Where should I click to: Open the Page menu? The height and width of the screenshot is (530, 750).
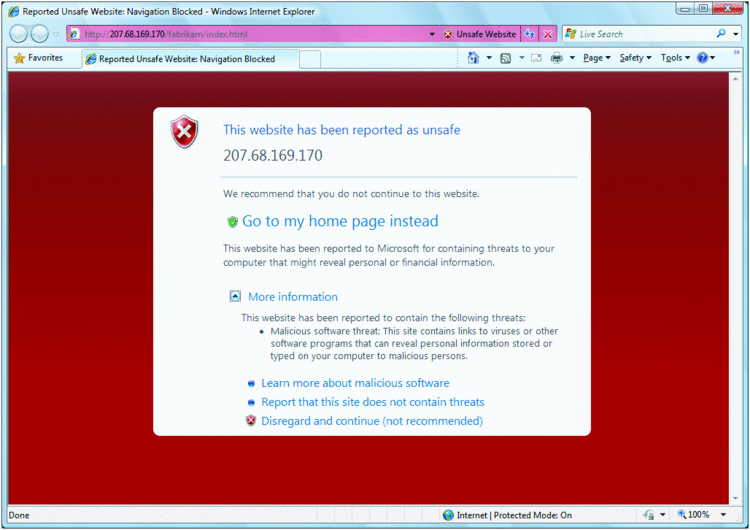597,58
